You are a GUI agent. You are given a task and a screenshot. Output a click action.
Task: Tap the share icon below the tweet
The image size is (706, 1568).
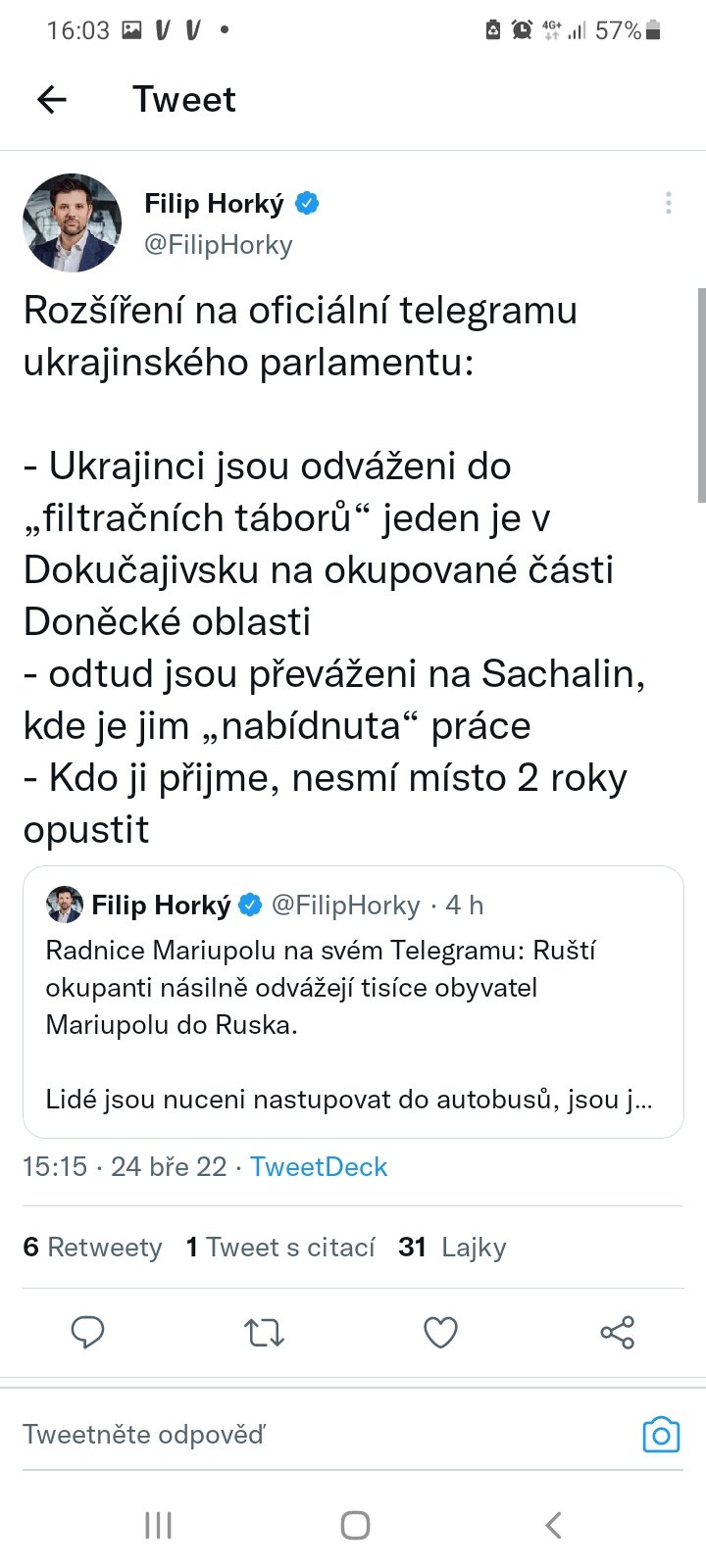(617, 1332)
